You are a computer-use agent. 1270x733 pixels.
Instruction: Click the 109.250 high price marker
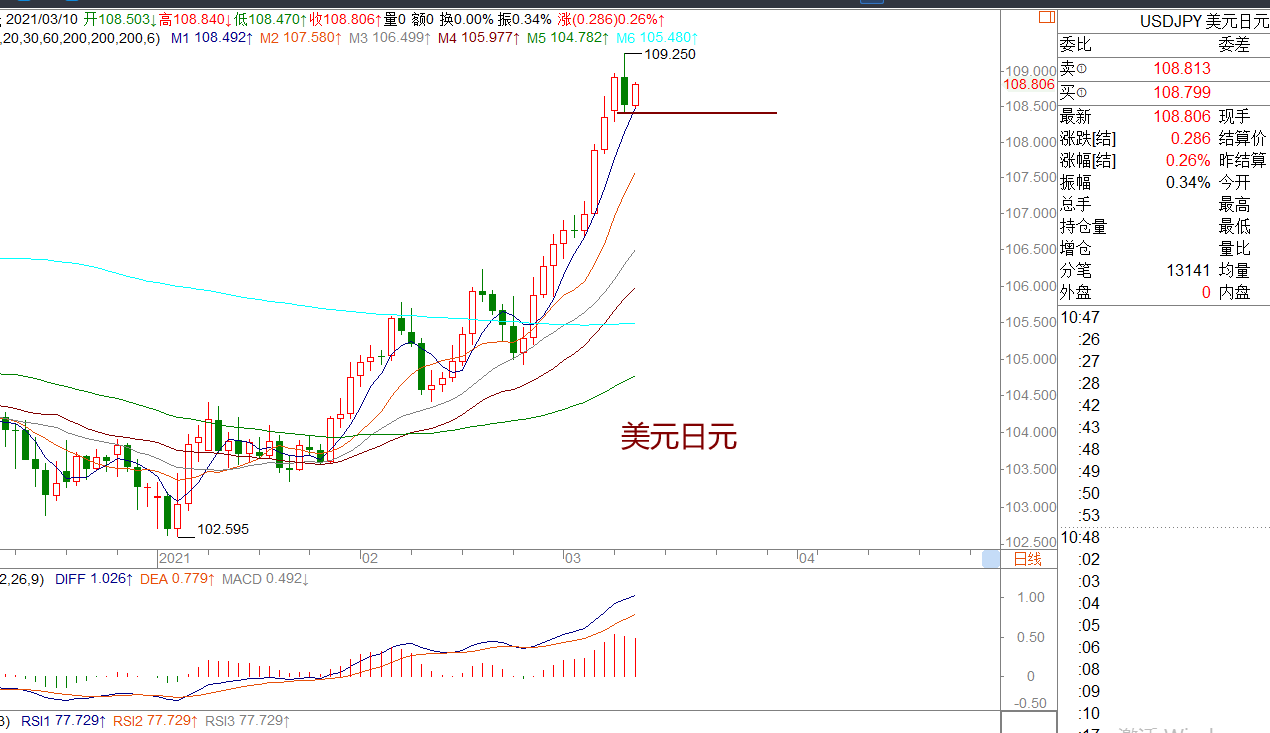pos(670,54)
